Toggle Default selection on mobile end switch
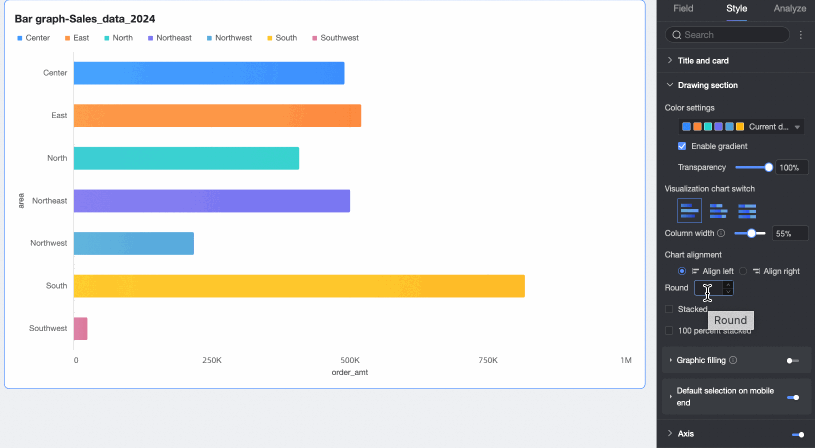815x448 pixels. pyautogui.click(x=793, y=398)
